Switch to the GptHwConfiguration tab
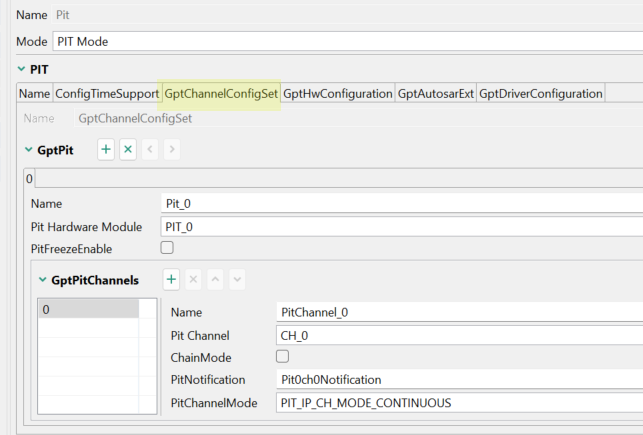This screenshot has height=435, width=643. (x=337, y=93)
